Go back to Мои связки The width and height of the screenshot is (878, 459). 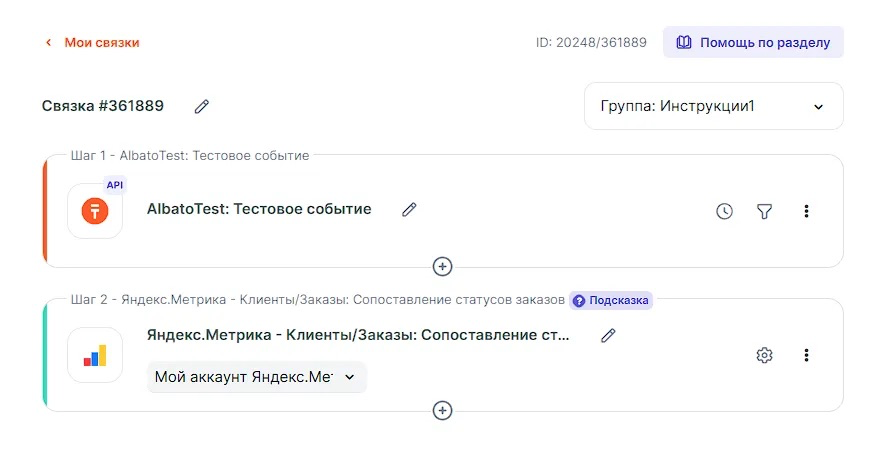click(x=92, y=43)
